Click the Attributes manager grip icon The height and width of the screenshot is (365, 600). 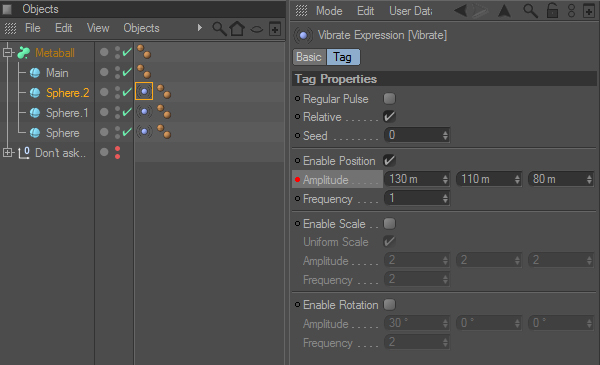coord(301,11)
